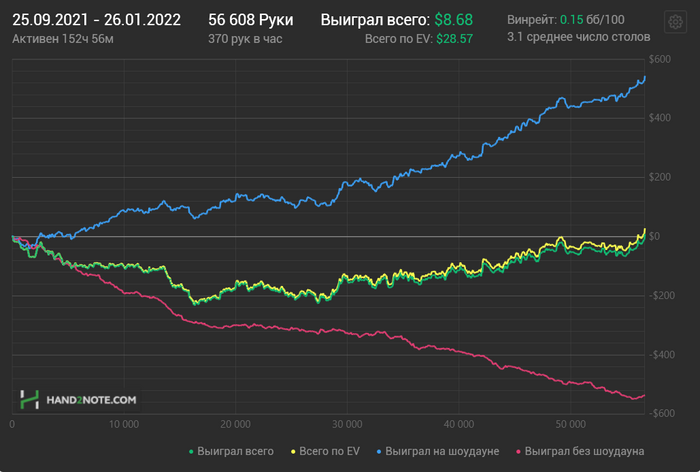Click the 40 000 x-axis label

pyautogui.click(x=459, y=424)
